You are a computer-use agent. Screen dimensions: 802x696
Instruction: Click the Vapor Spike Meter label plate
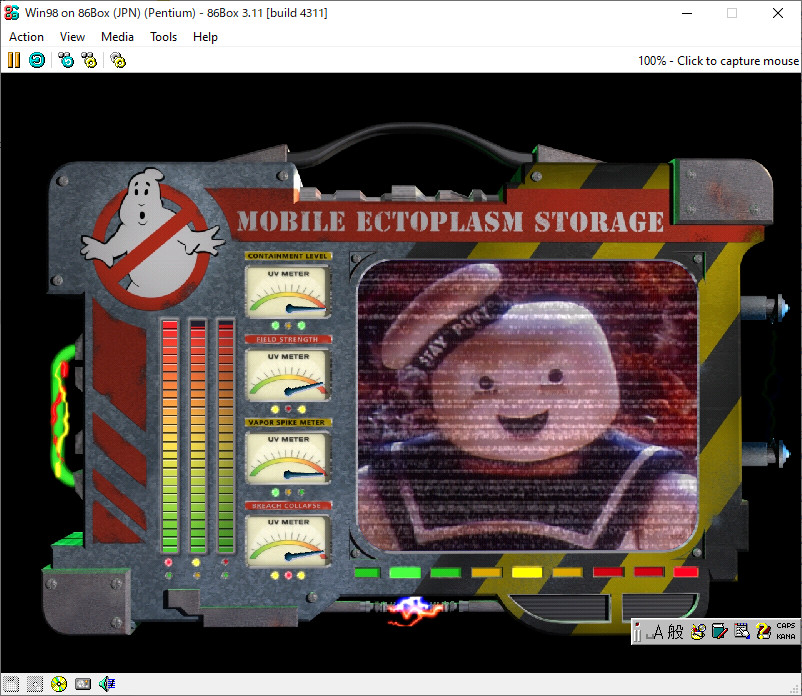[288, 422]
